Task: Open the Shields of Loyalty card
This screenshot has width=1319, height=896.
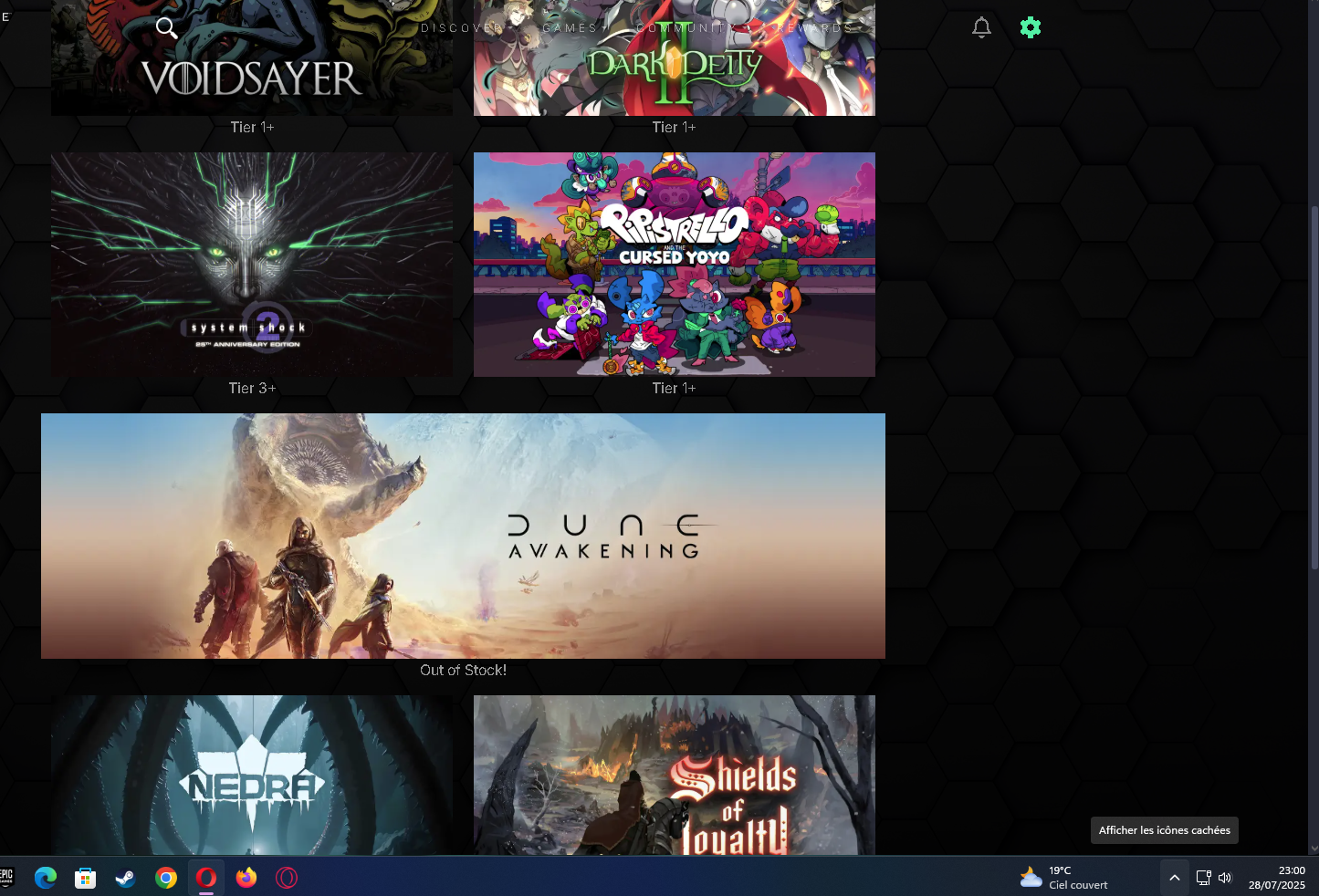Action: [x=675, y=776]
